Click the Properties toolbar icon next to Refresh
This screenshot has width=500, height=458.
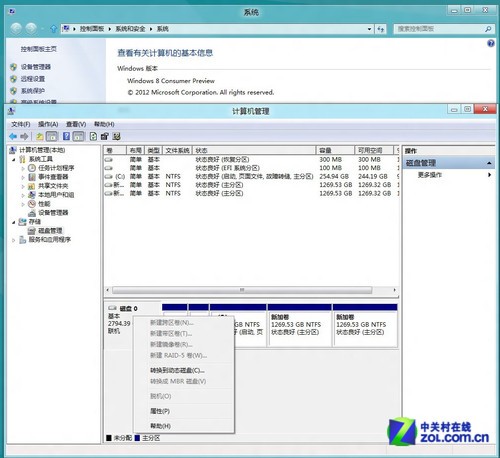click(x=105, y=136)
